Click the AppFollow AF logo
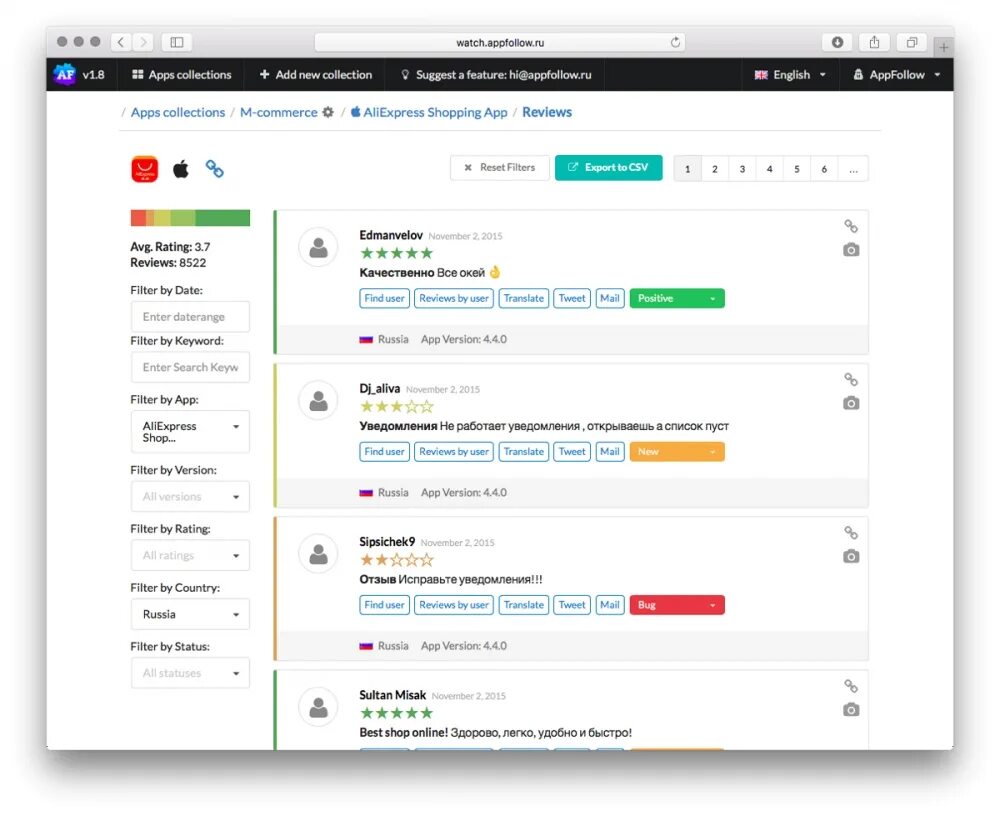1000x816 pixels. point(65,75)
